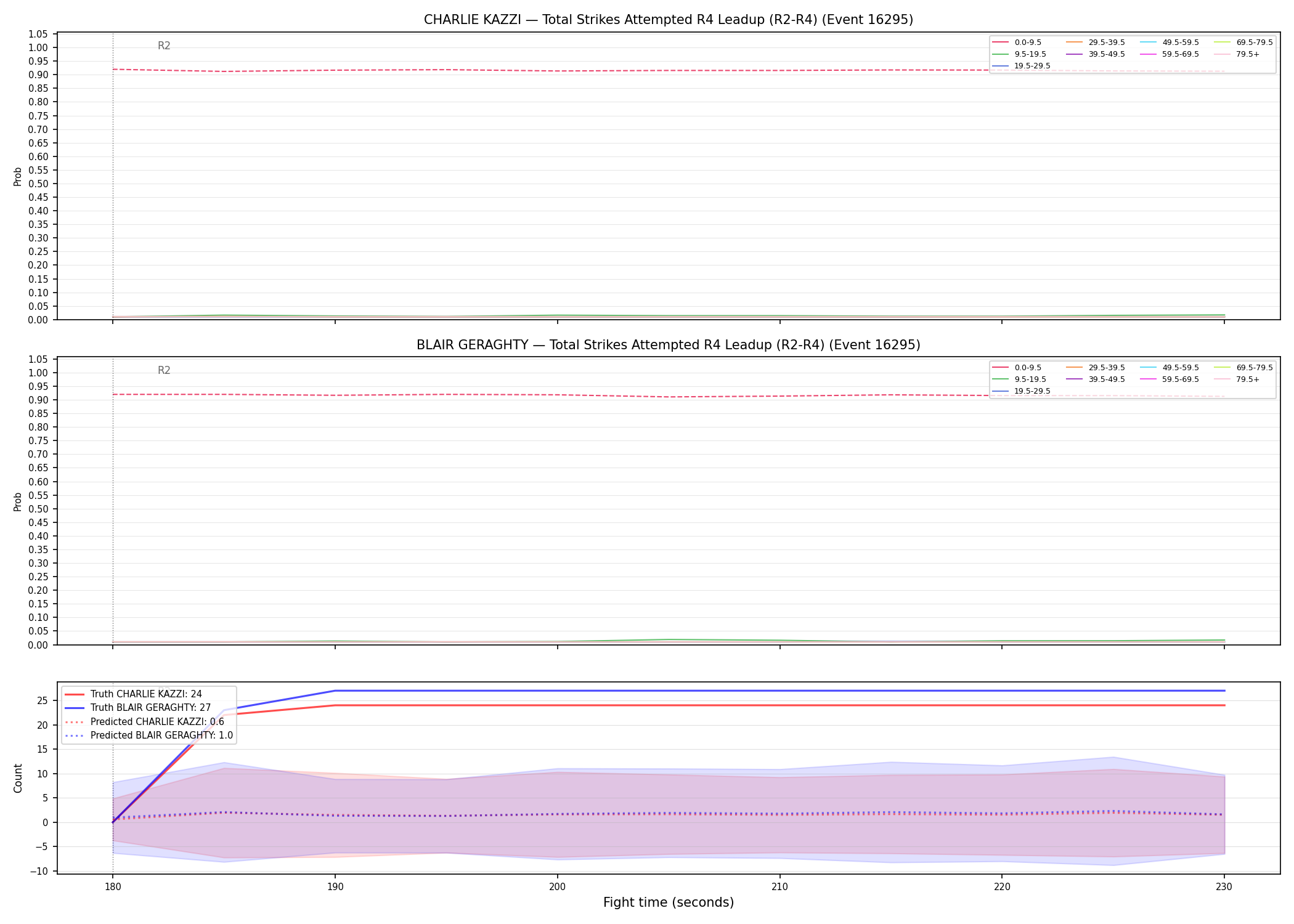Viewport: 1294px width, 924px height.
Task: Pick 49.5-59.5 in the Geraghty chart legend
Action: point(1181,368)
